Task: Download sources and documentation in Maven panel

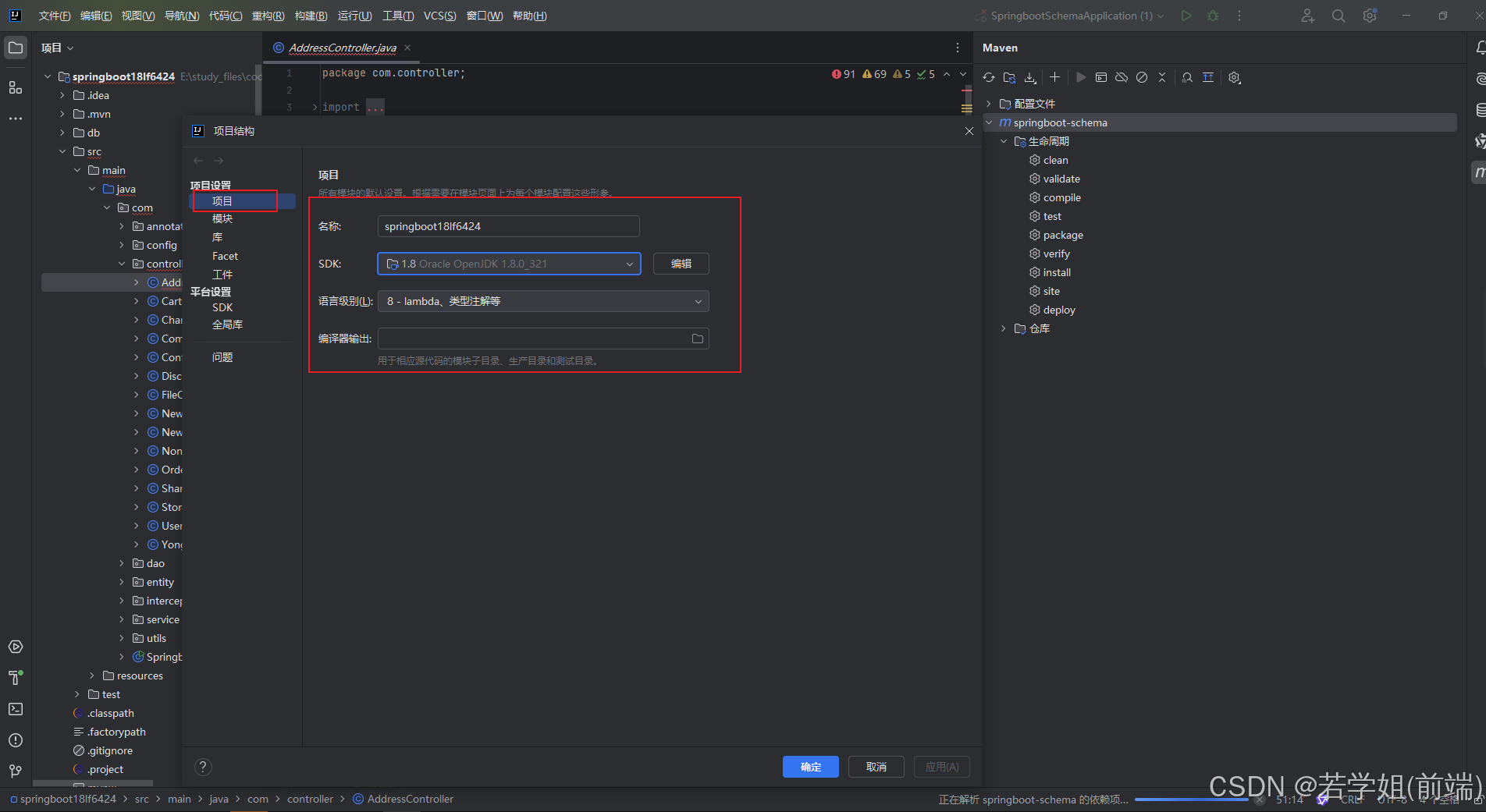Action: [1030, 77]
